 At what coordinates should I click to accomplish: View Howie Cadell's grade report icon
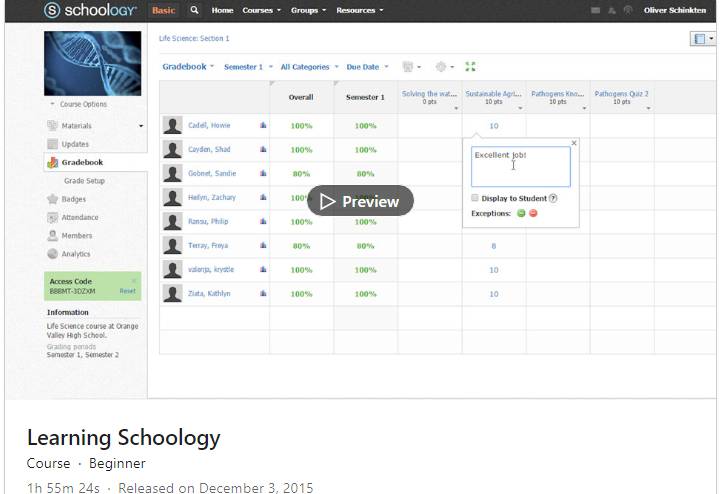[263, 125]
